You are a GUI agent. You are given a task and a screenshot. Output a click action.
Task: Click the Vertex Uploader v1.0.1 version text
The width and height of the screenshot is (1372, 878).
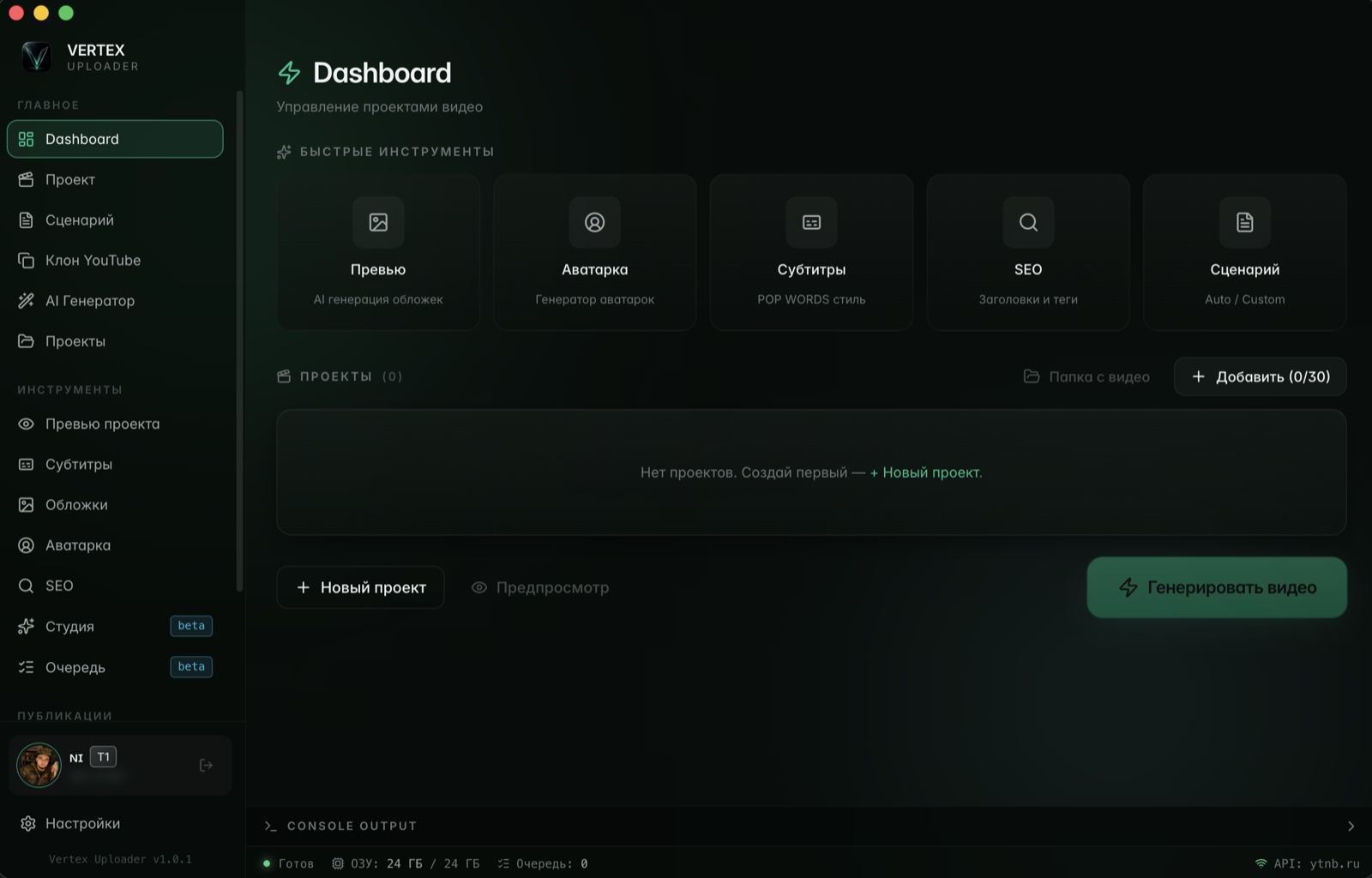coord(120,859)
